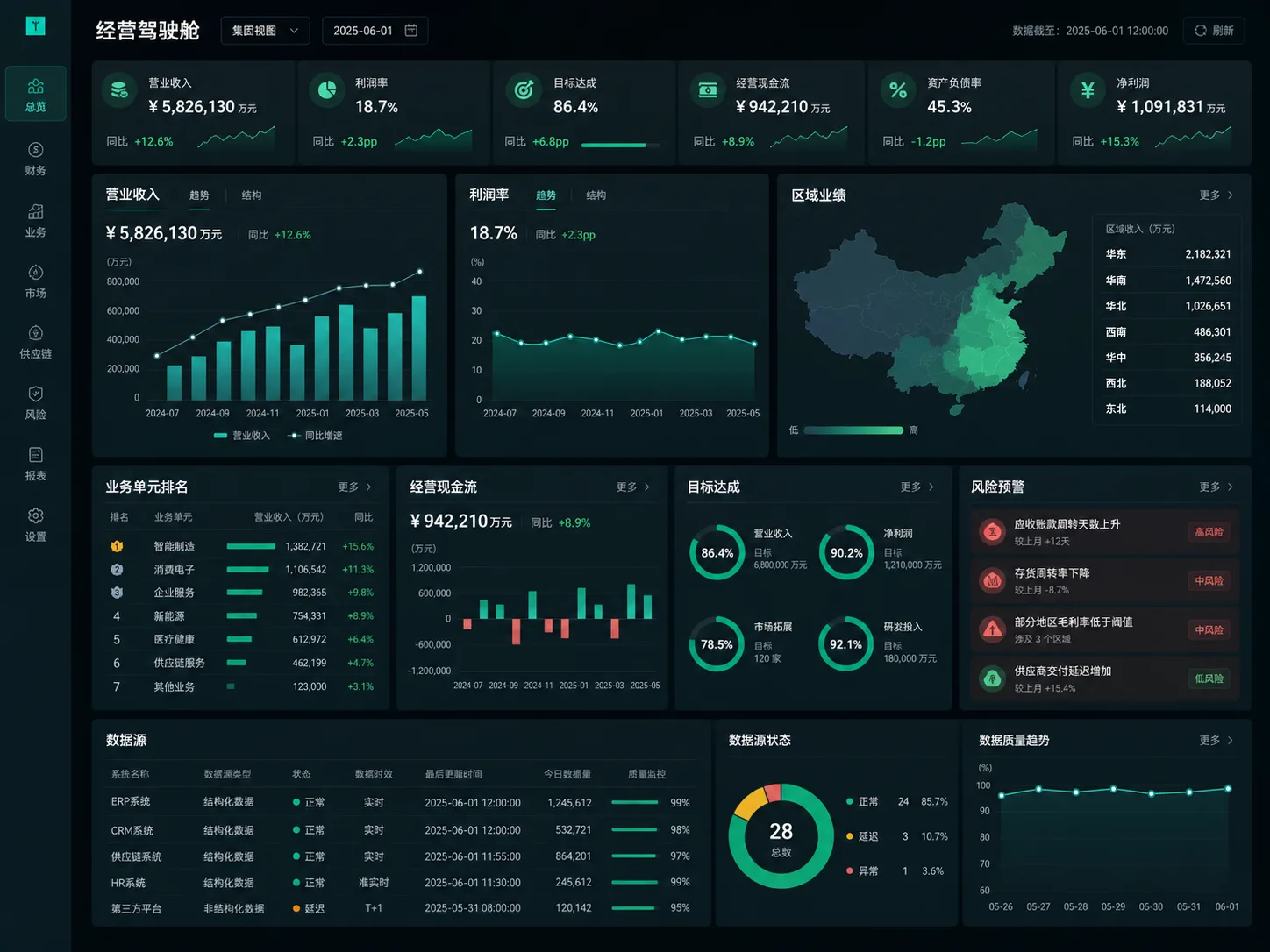
Task: Open 设置 gear in sidebar
Action: coord(35,525)
